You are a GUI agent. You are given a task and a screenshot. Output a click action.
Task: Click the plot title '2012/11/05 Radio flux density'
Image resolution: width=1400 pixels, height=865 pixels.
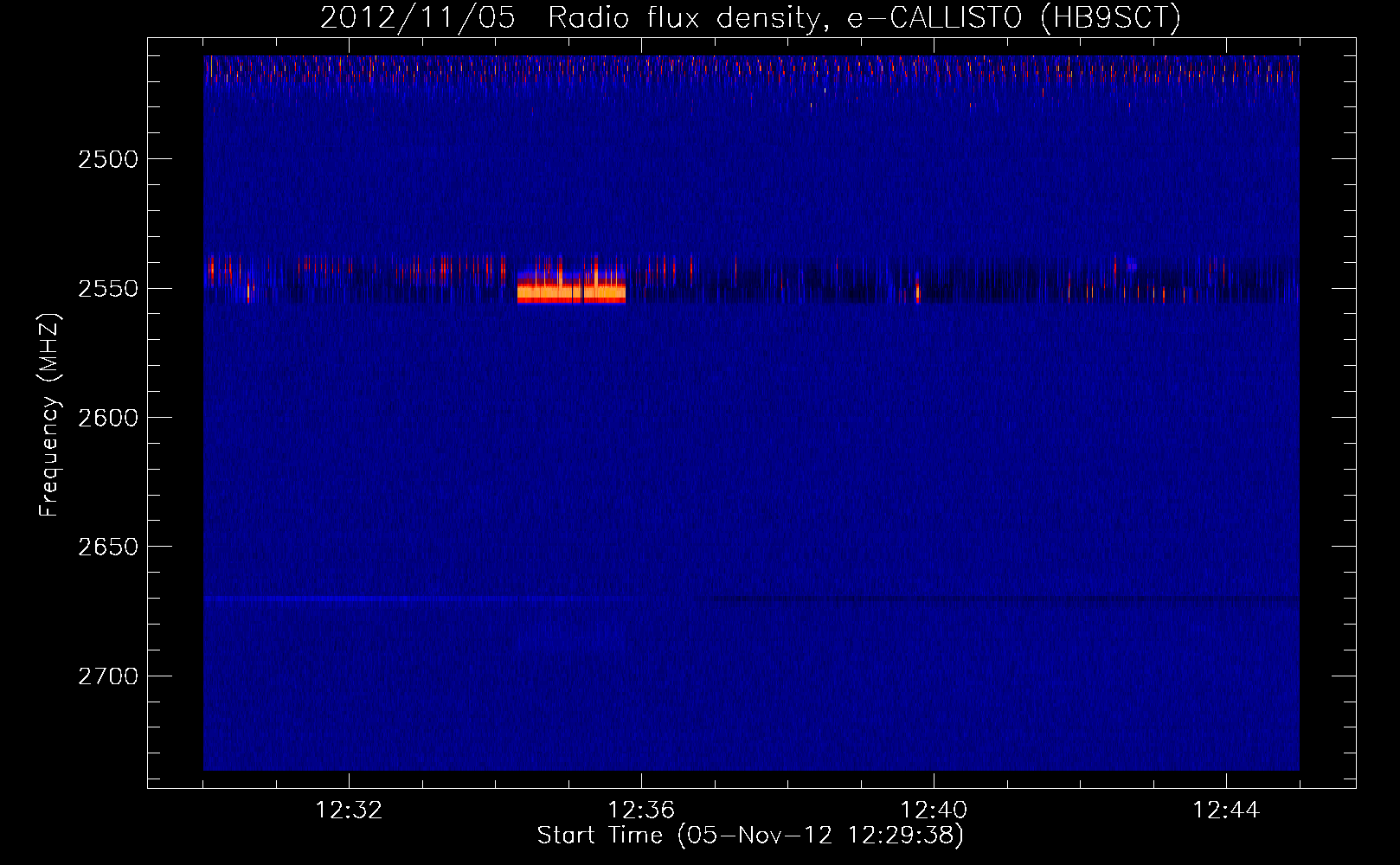click(x=750, y=18)
